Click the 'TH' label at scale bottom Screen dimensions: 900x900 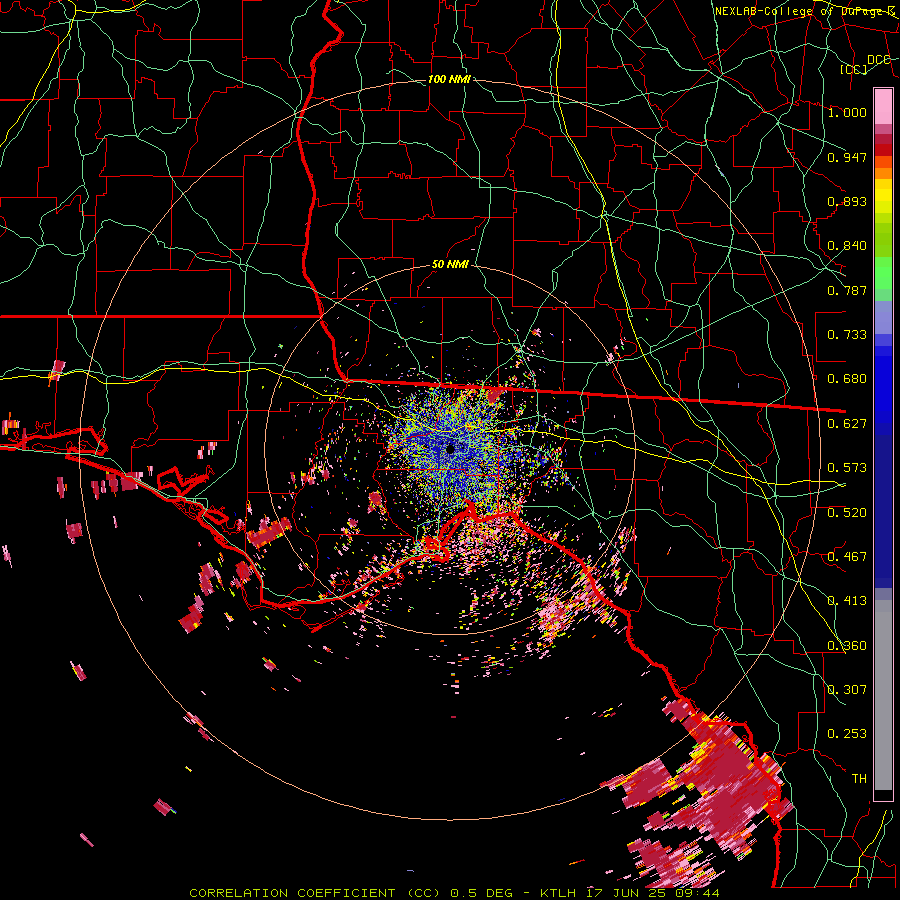pos(859,779)
